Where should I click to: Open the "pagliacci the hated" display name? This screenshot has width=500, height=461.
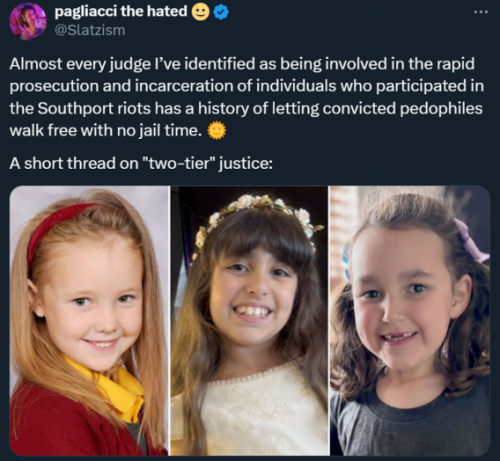pyautogui.click(x=121, y=12)
